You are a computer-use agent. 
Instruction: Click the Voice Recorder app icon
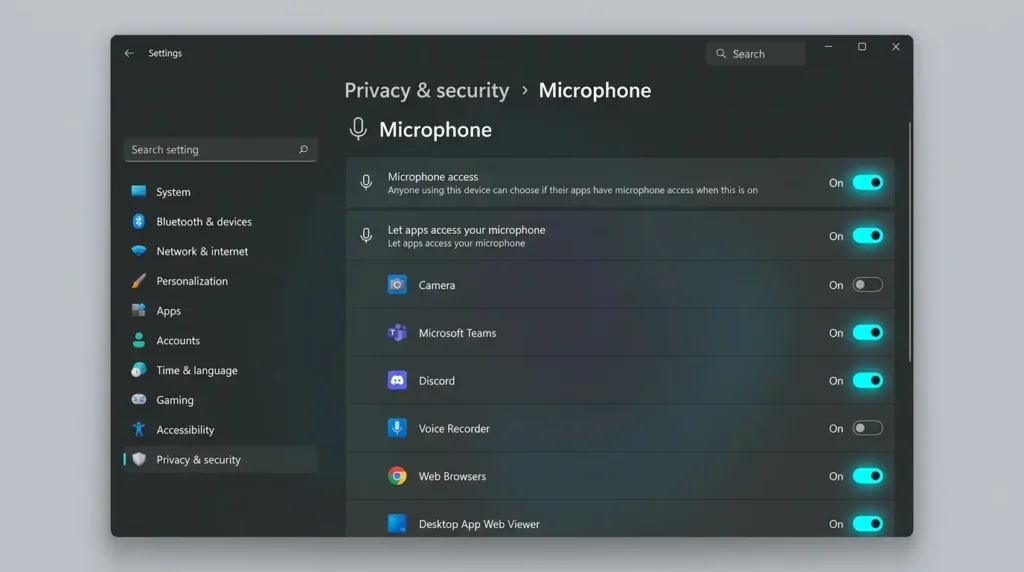point(397,428)
